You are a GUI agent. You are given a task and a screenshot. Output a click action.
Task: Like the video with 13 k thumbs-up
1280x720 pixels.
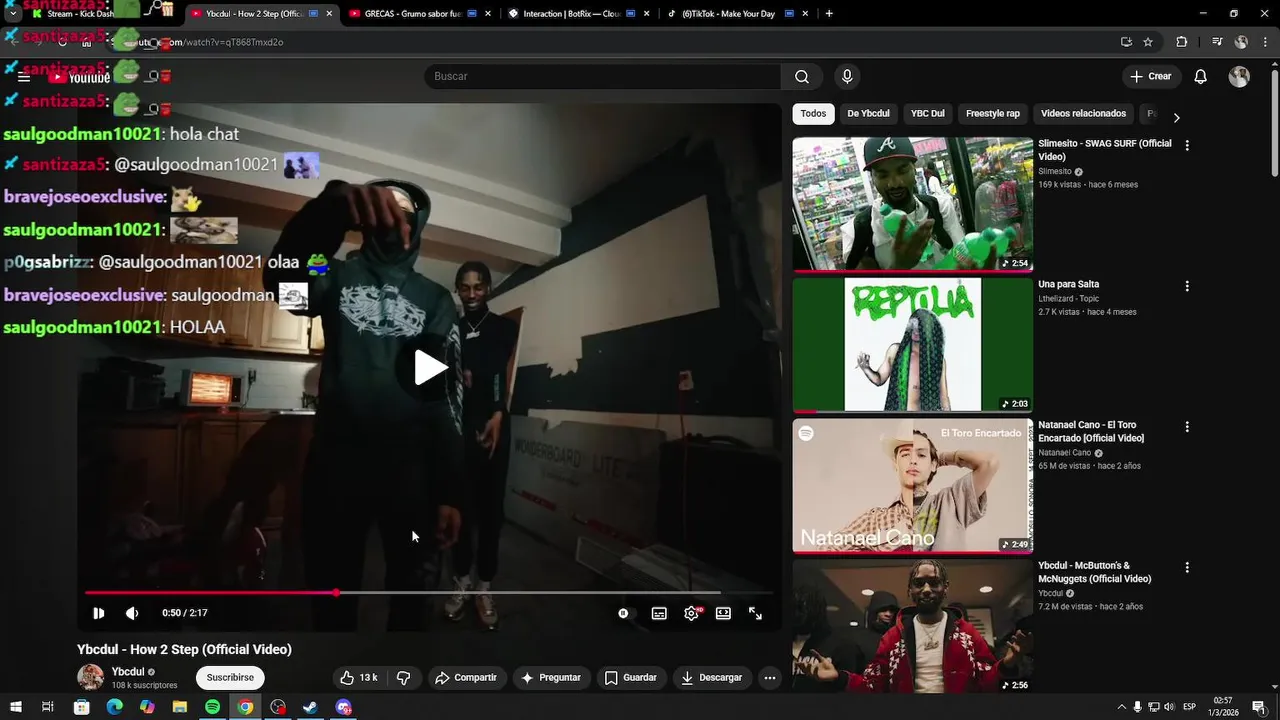(x=358, y=677)
